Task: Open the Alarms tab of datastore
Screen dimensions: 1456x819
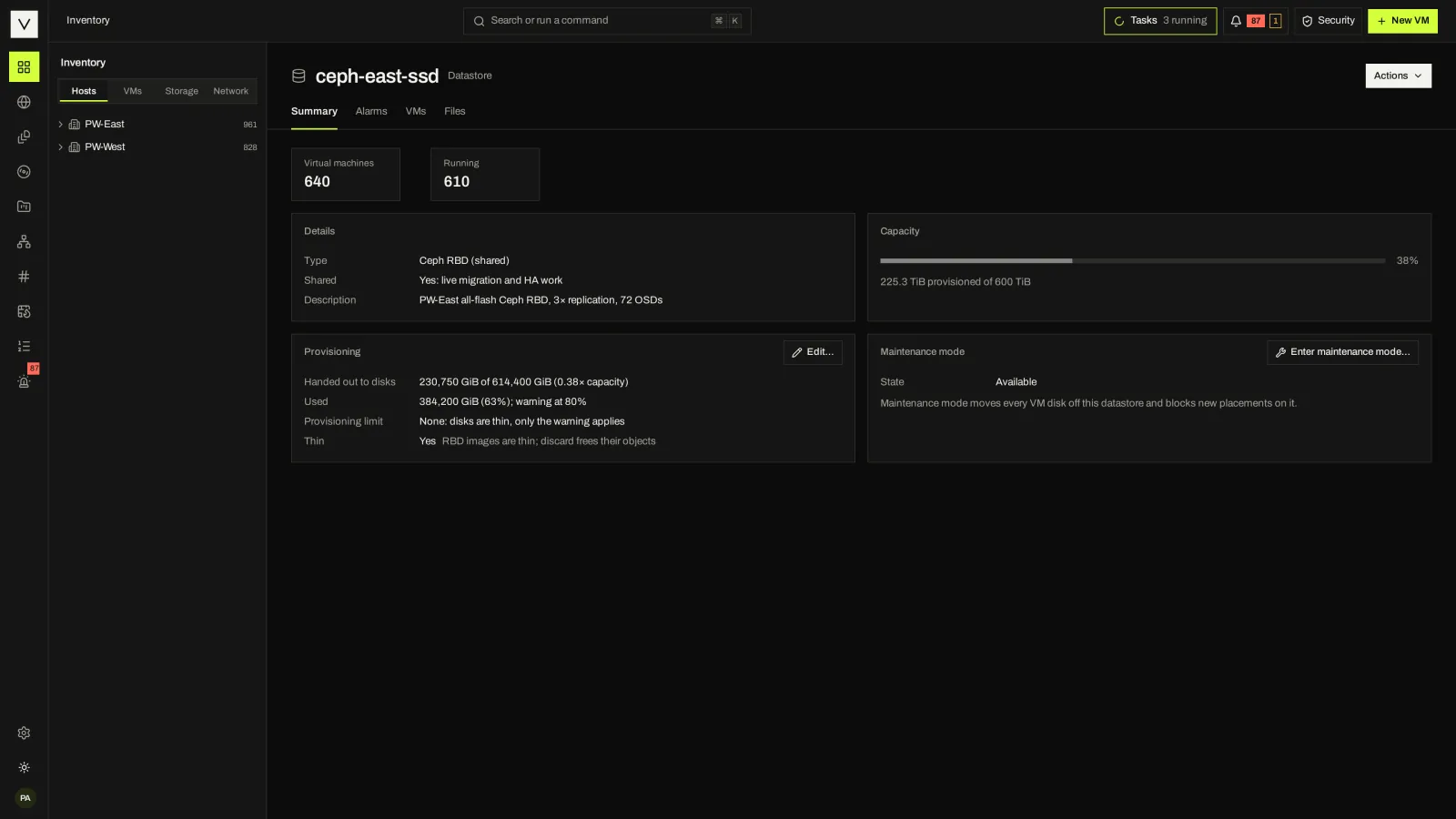Action: click(x=371, y=112)
